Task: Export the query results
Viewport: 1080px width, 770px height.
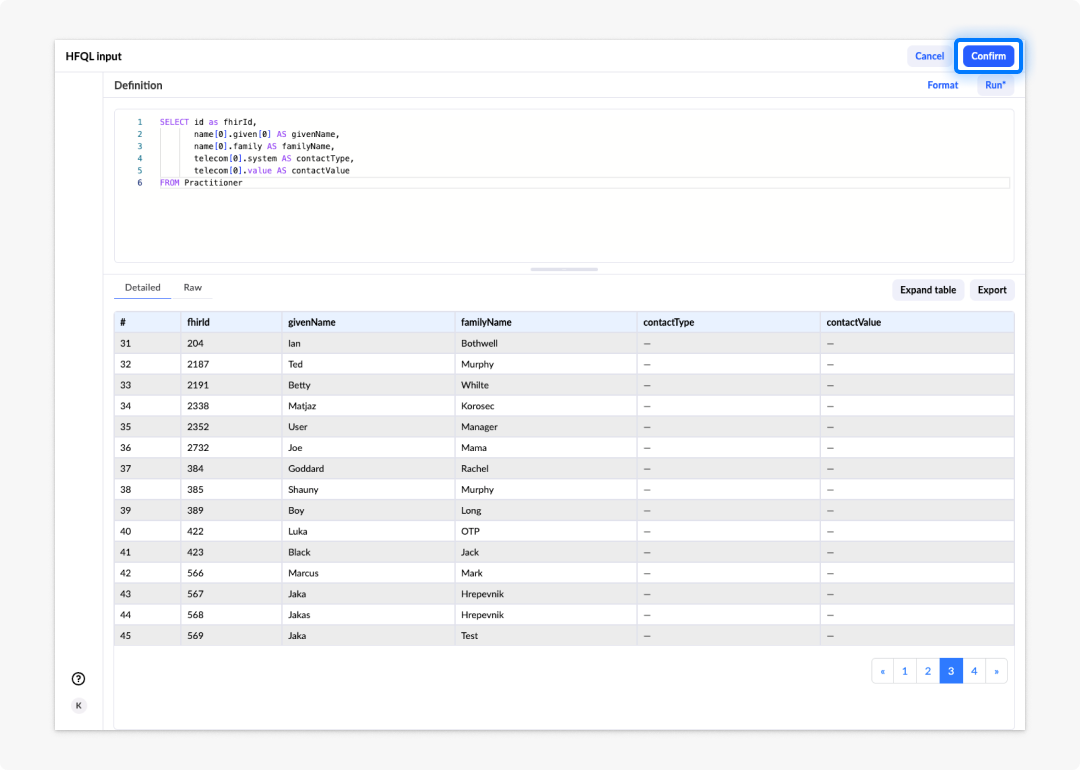Action: click(992, 290)
